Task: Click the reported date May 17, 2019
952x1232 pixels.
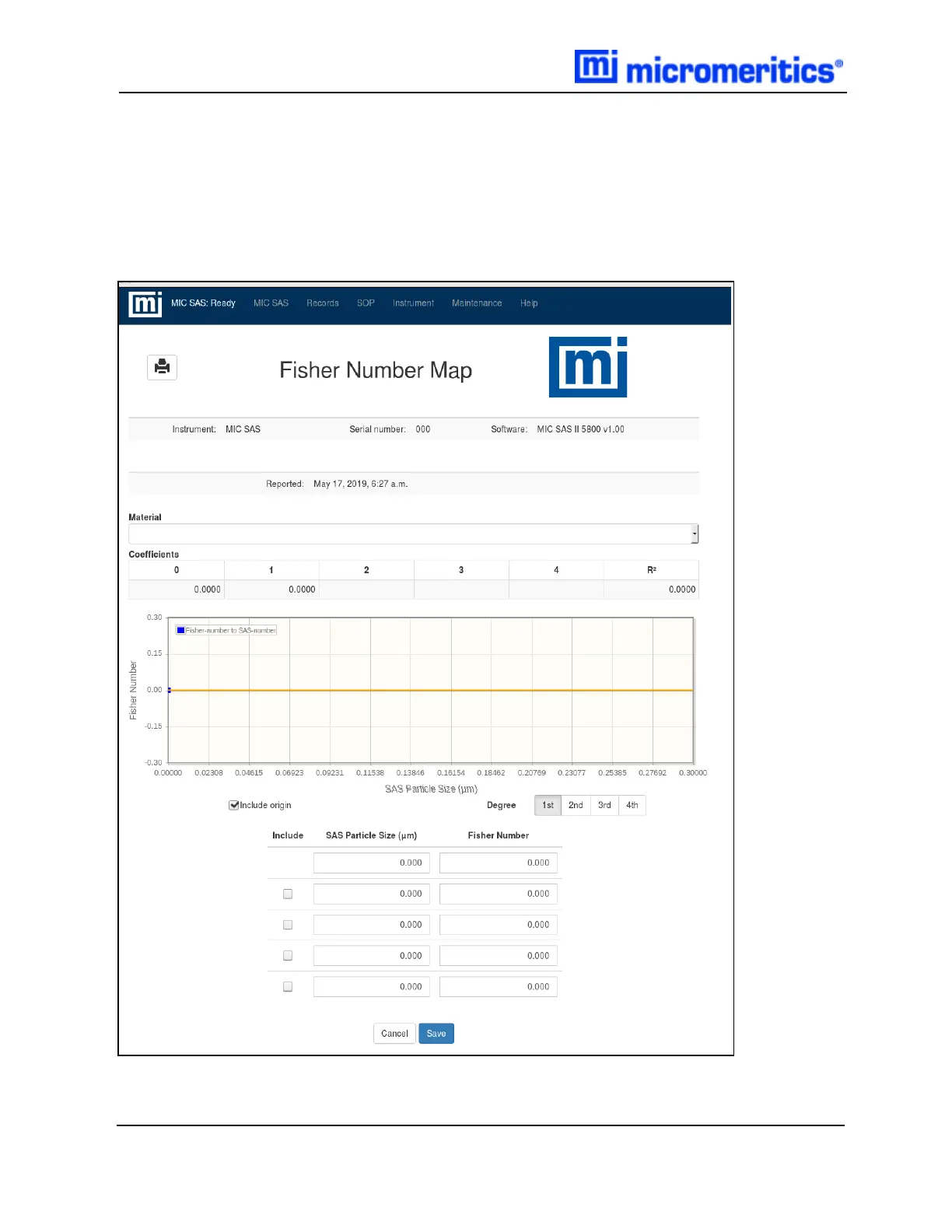Action: [361, 484]
